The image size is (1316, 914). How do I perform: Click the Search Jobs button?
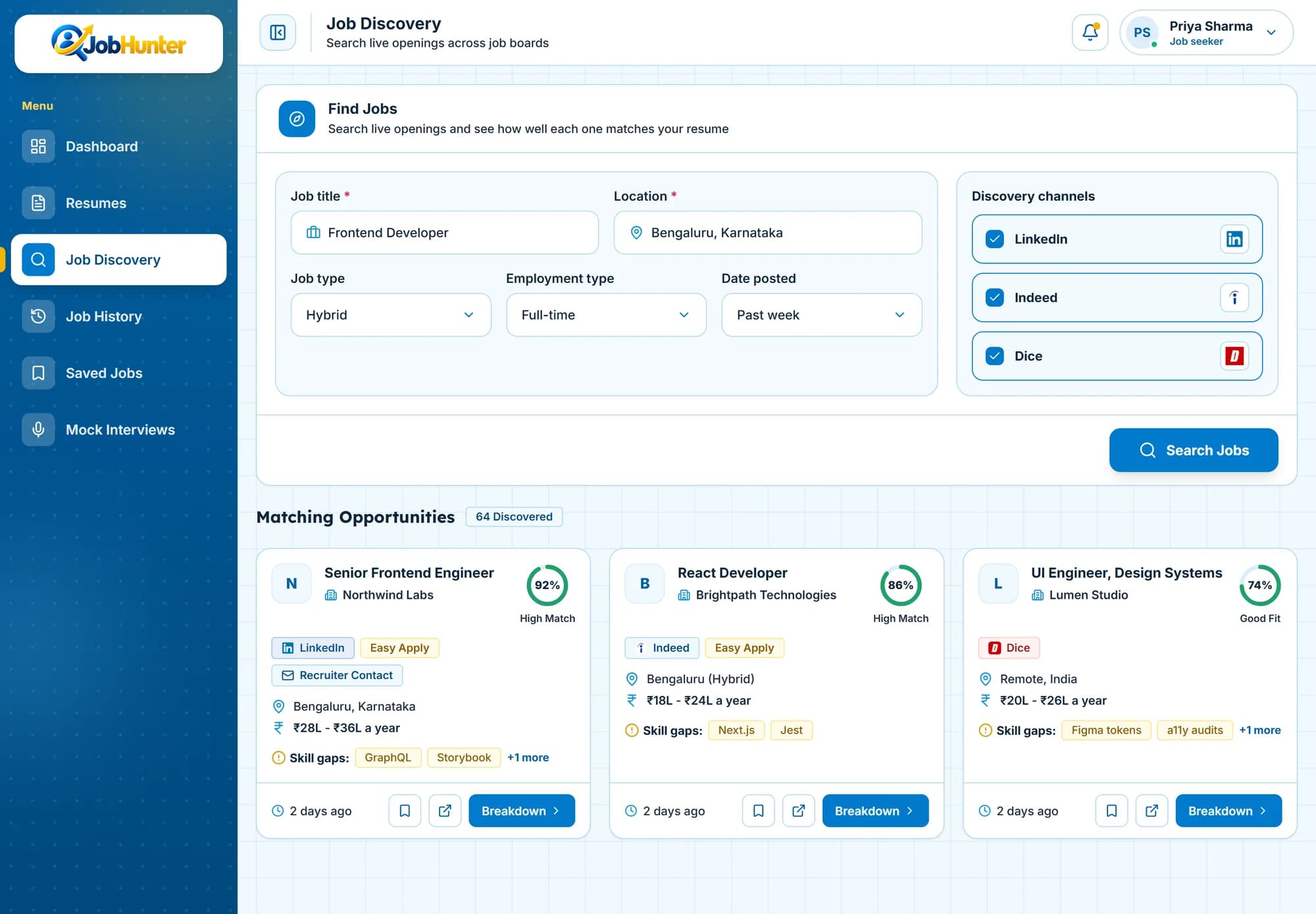tap(1193, 450)
